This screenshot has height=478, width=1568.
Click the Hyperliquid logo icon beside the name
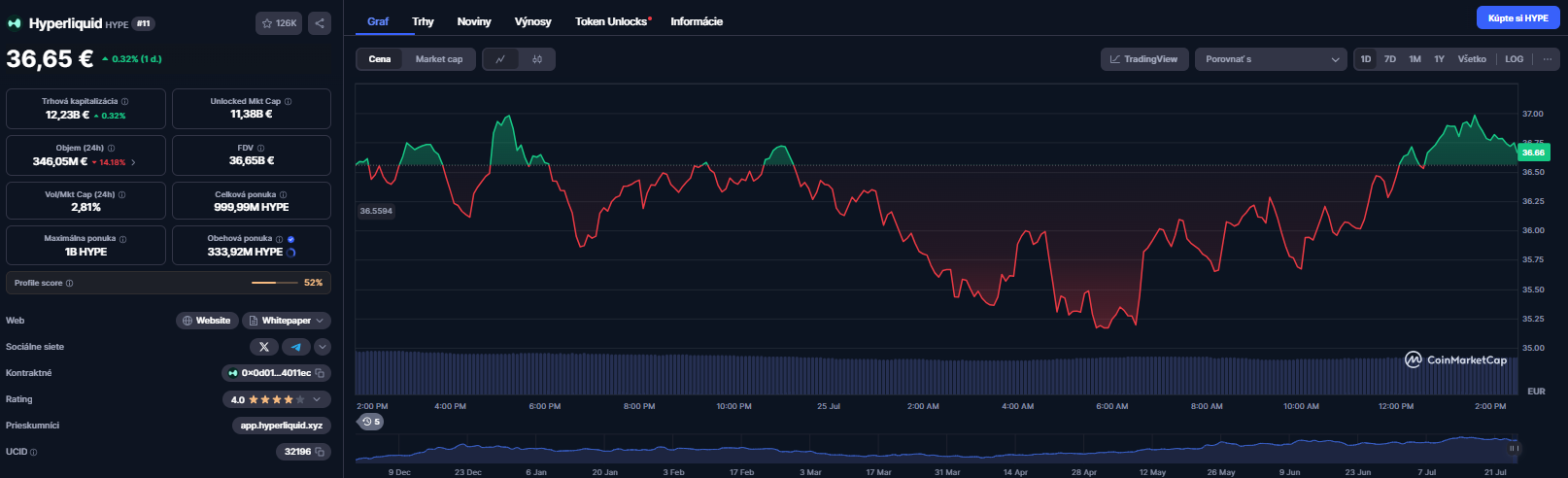tap(15, 23)
